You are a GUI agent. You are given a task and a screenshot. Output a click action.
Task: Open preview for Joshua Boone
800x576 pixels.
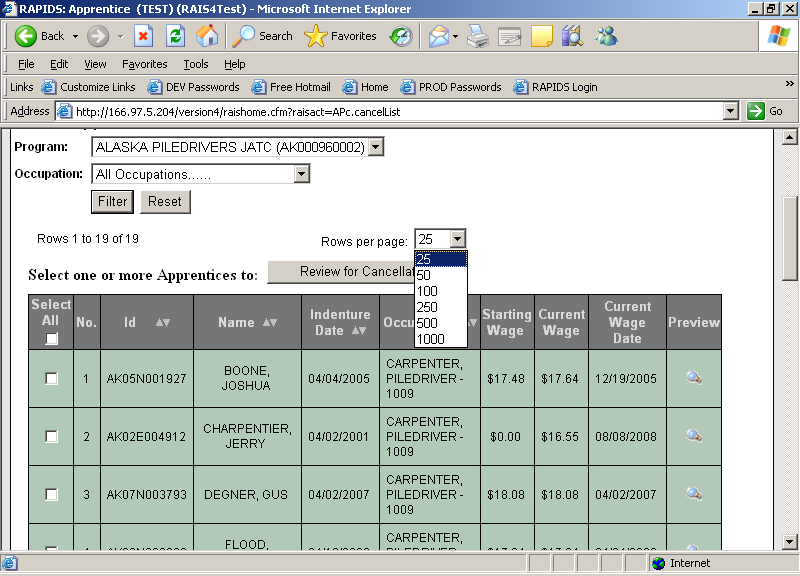(693, 378)
